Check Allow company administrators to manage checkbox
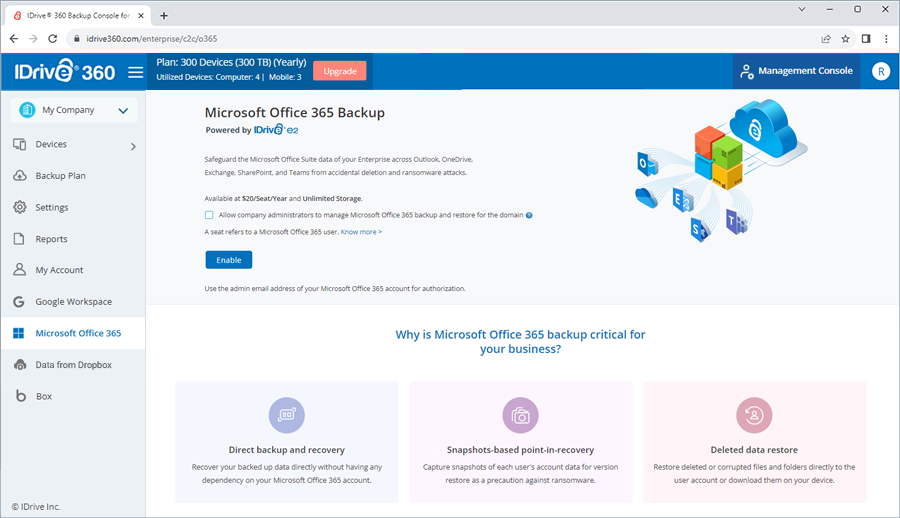Screen dimensions: 900x518 (x=209, y=215)
